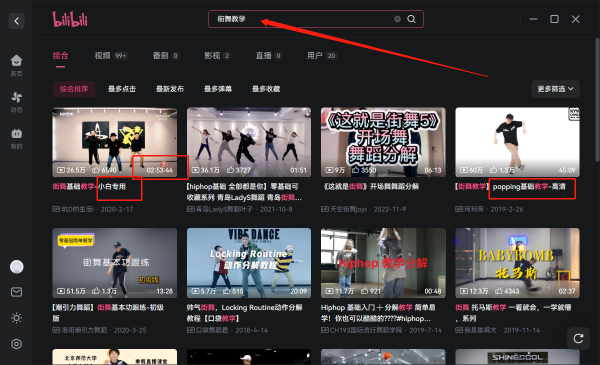Open the bilibili logo home

70,19
